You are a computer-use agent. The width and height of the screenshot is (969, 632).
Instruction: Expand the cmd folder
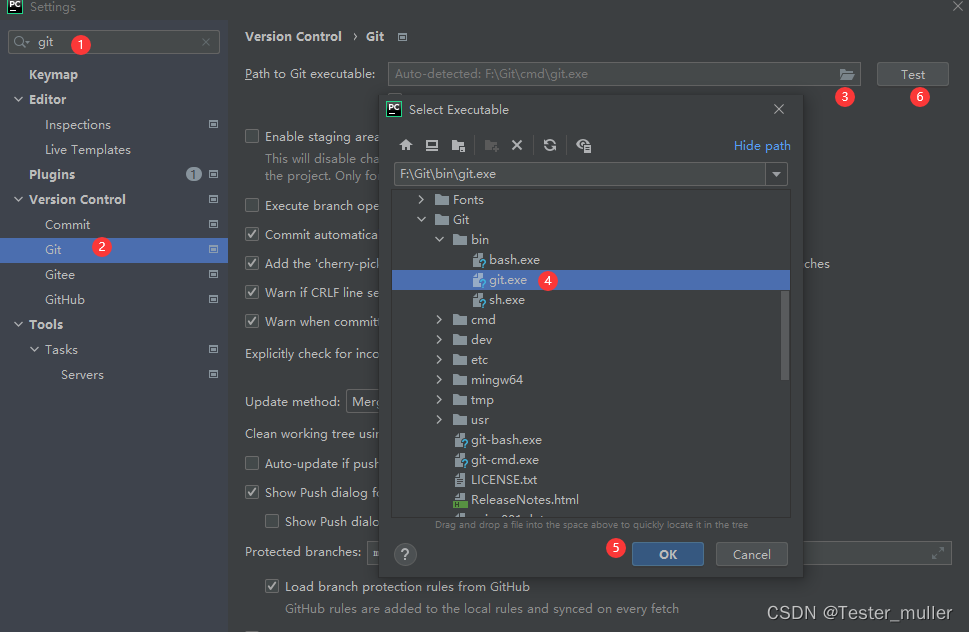439,319
